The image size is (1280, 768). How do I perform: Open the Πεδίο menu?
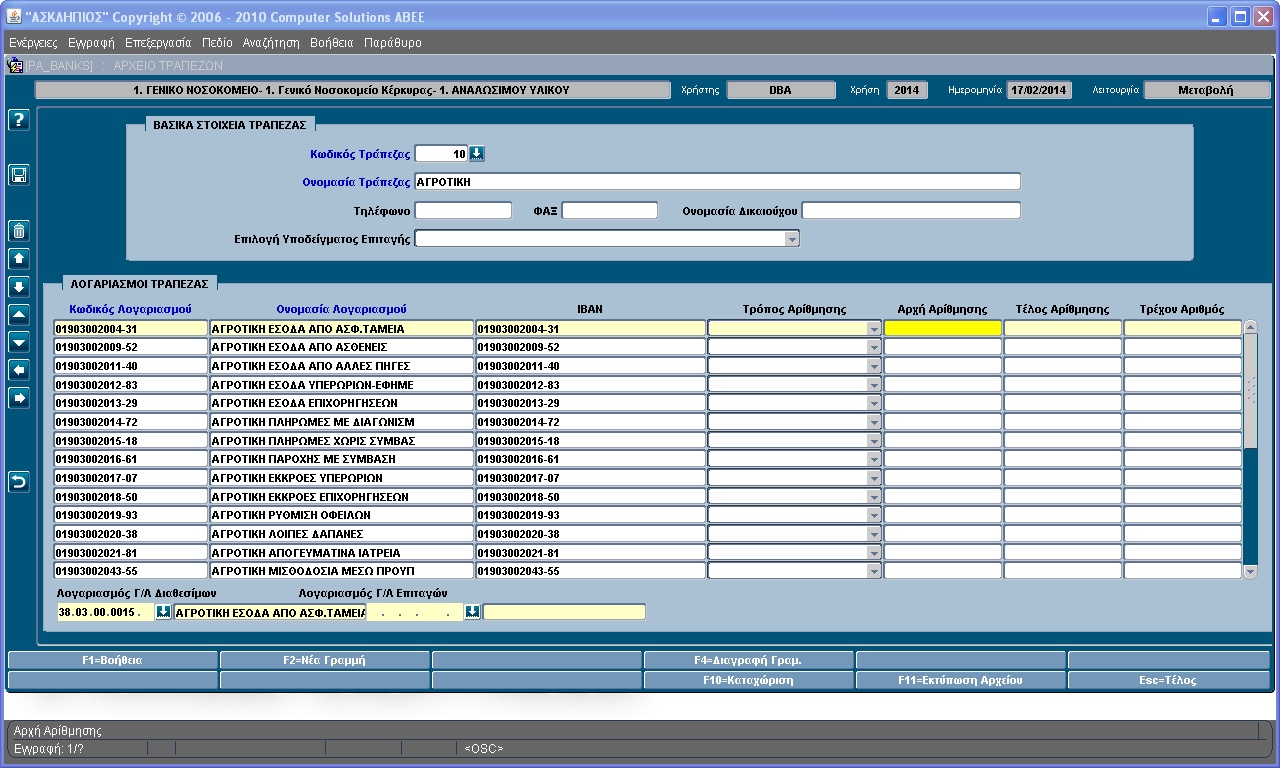point(217,43)
